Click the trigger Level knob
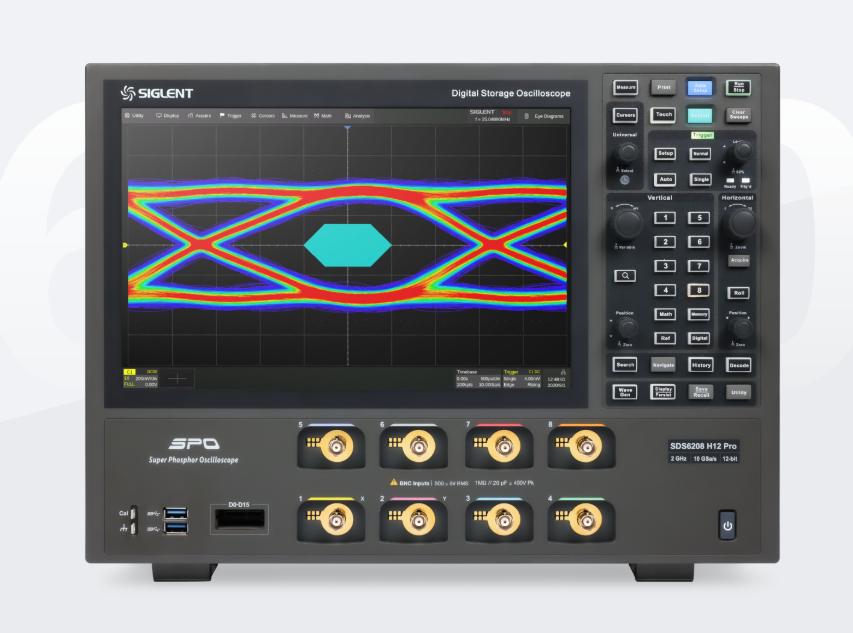 (740, 151)
